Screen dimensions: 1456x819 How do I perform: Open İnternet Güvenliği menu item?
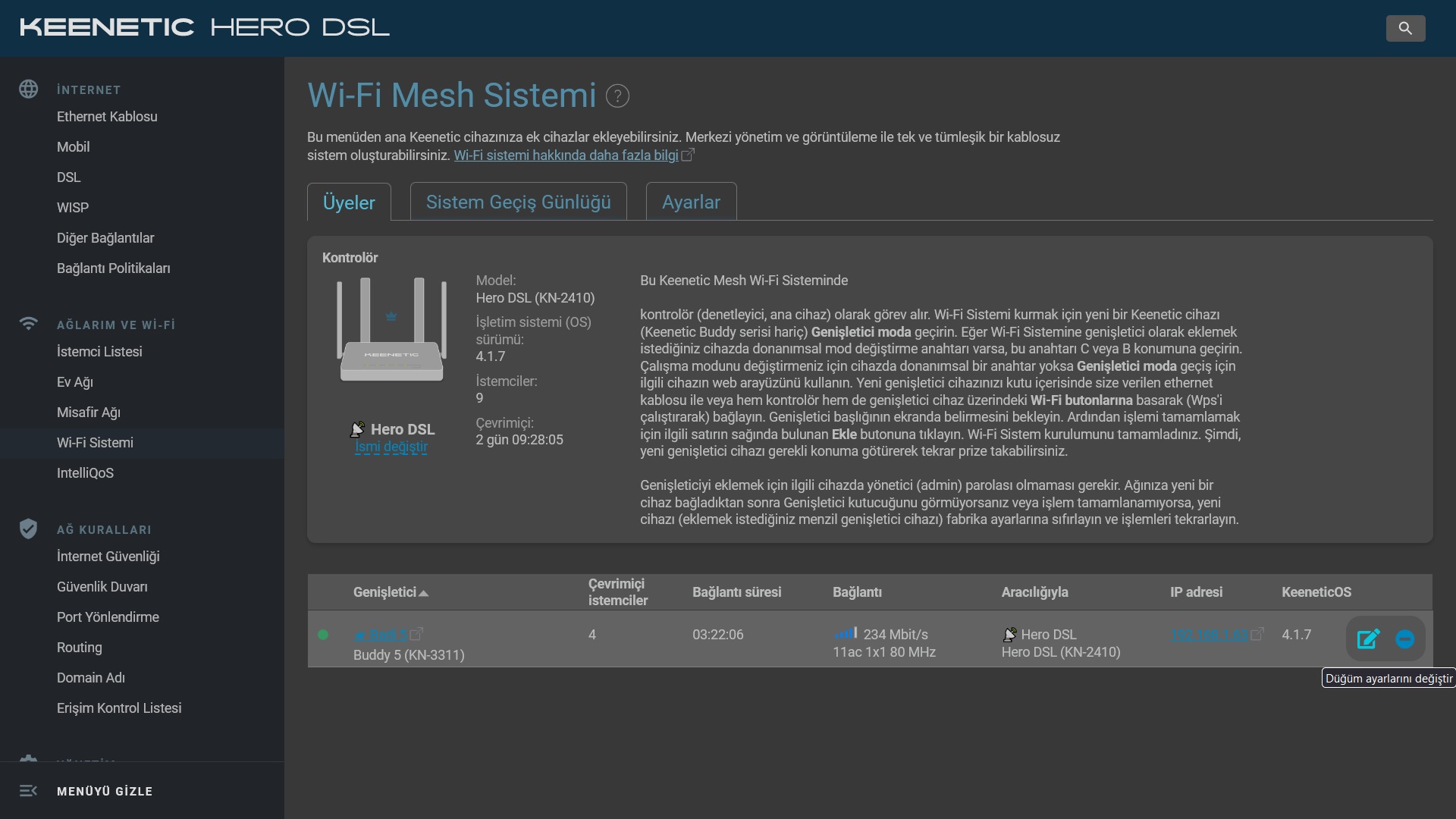pyautogui.click(x=108, y=557)
